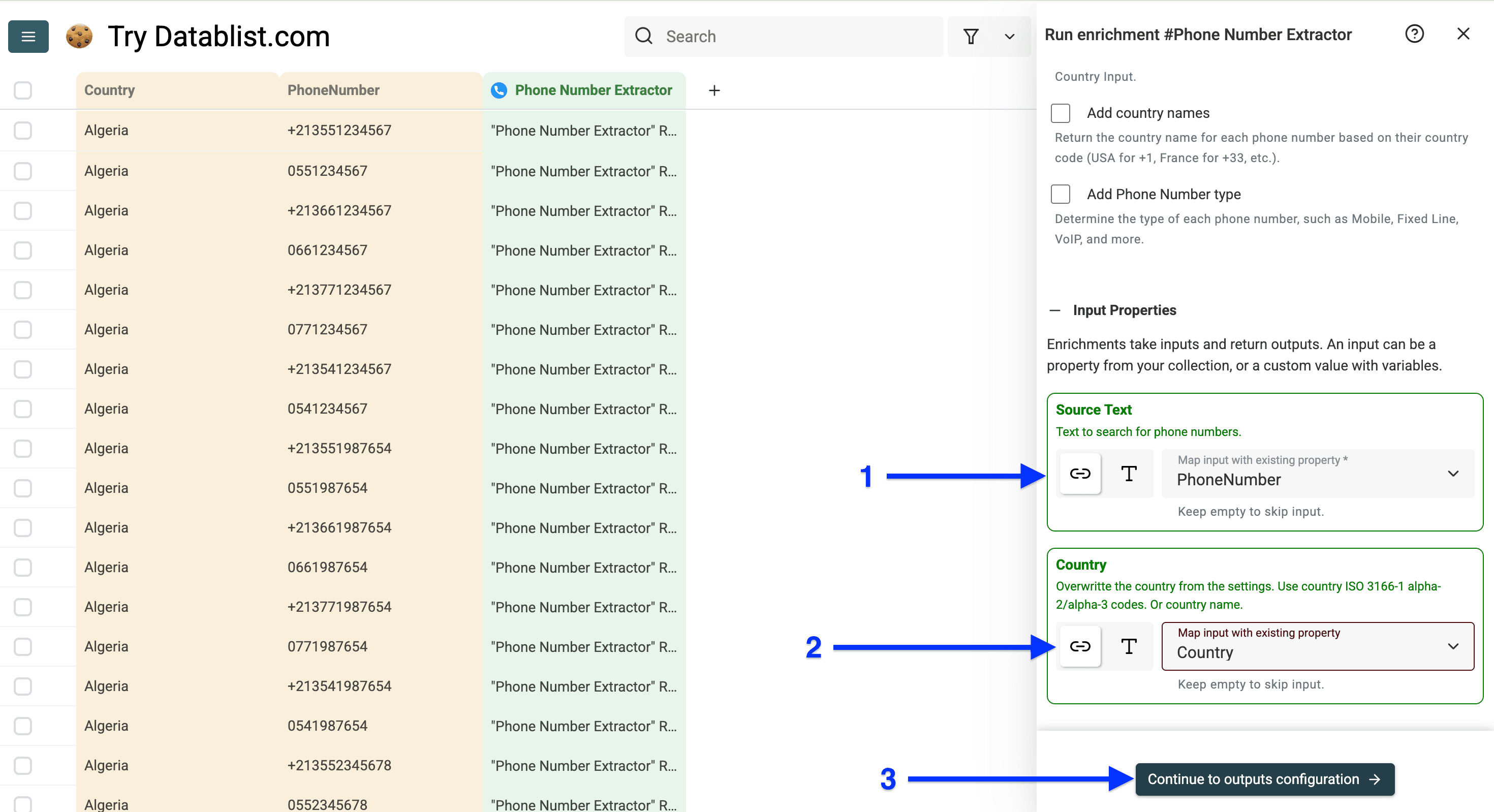The image size is (1494, 812).
Task: Open the hamburger navigation menu
Action: pos(27,36)
